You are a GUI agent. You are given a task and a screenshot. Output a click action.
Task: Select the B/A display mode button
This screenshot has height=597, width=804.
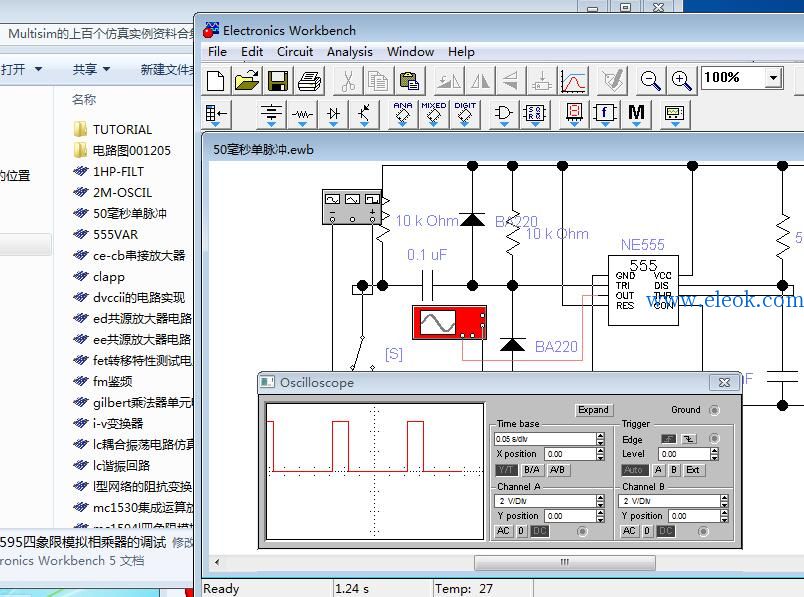pos(532,470)
